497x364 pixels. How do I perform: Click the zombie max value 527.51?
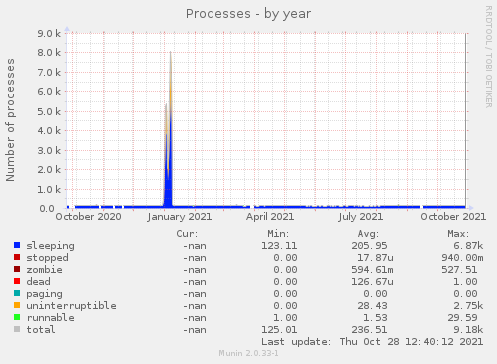pyautogui.click(x=459, y=270)
